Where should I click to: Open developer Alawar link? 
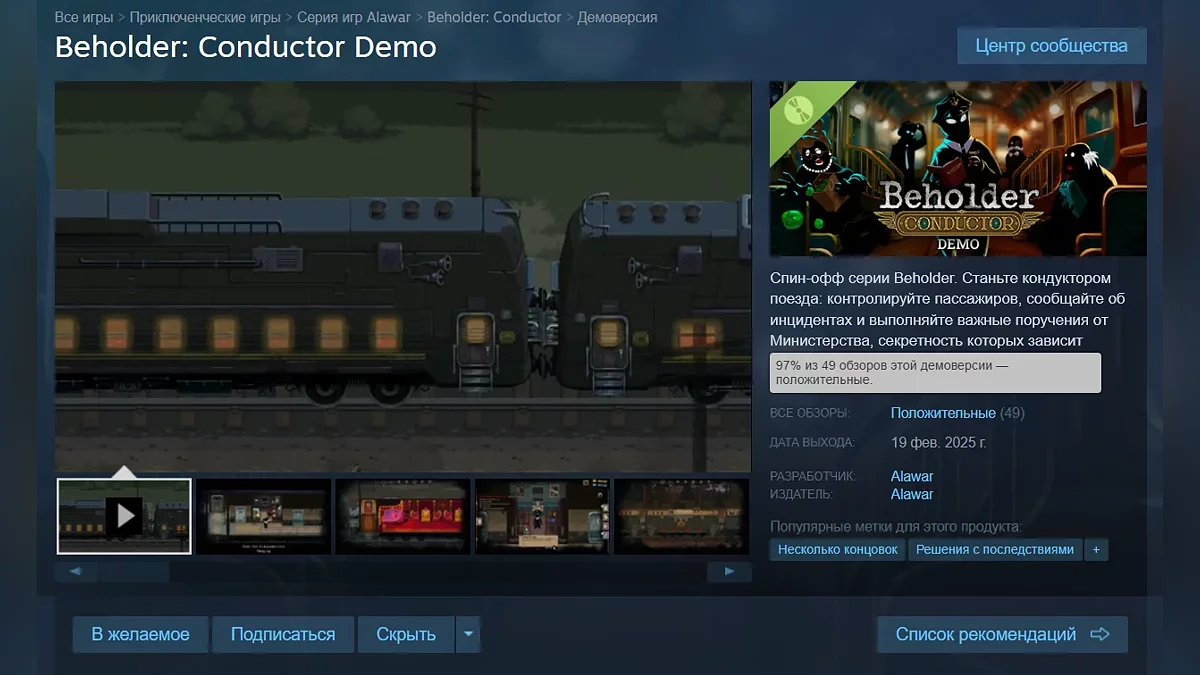click(x=912, y=476)
